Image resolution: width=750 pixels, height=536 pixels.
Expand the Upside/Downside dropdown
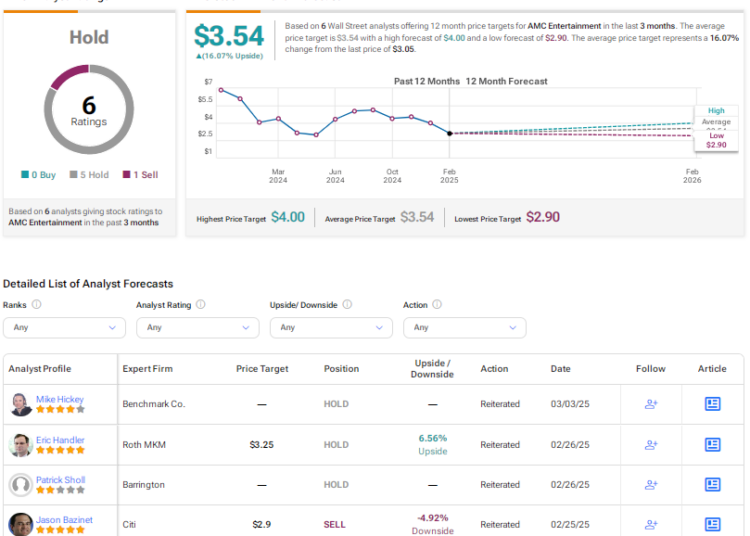click(x=331, y=328)
